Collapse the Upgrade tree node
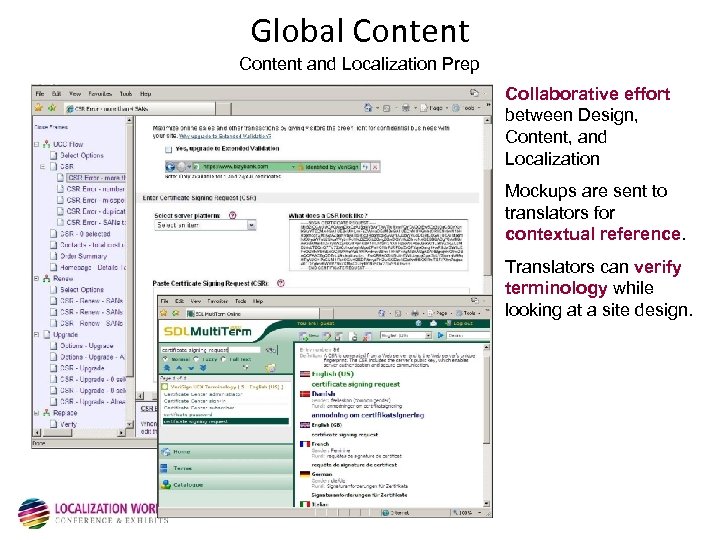 click(36, 334)
